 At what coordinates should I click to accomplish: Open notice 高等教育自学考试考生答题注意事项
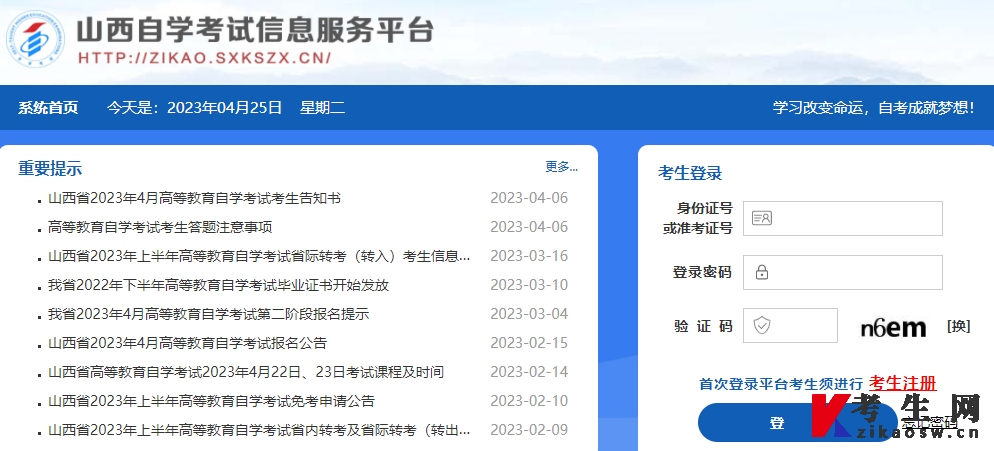pyautogui.click(x=160, y=227)
